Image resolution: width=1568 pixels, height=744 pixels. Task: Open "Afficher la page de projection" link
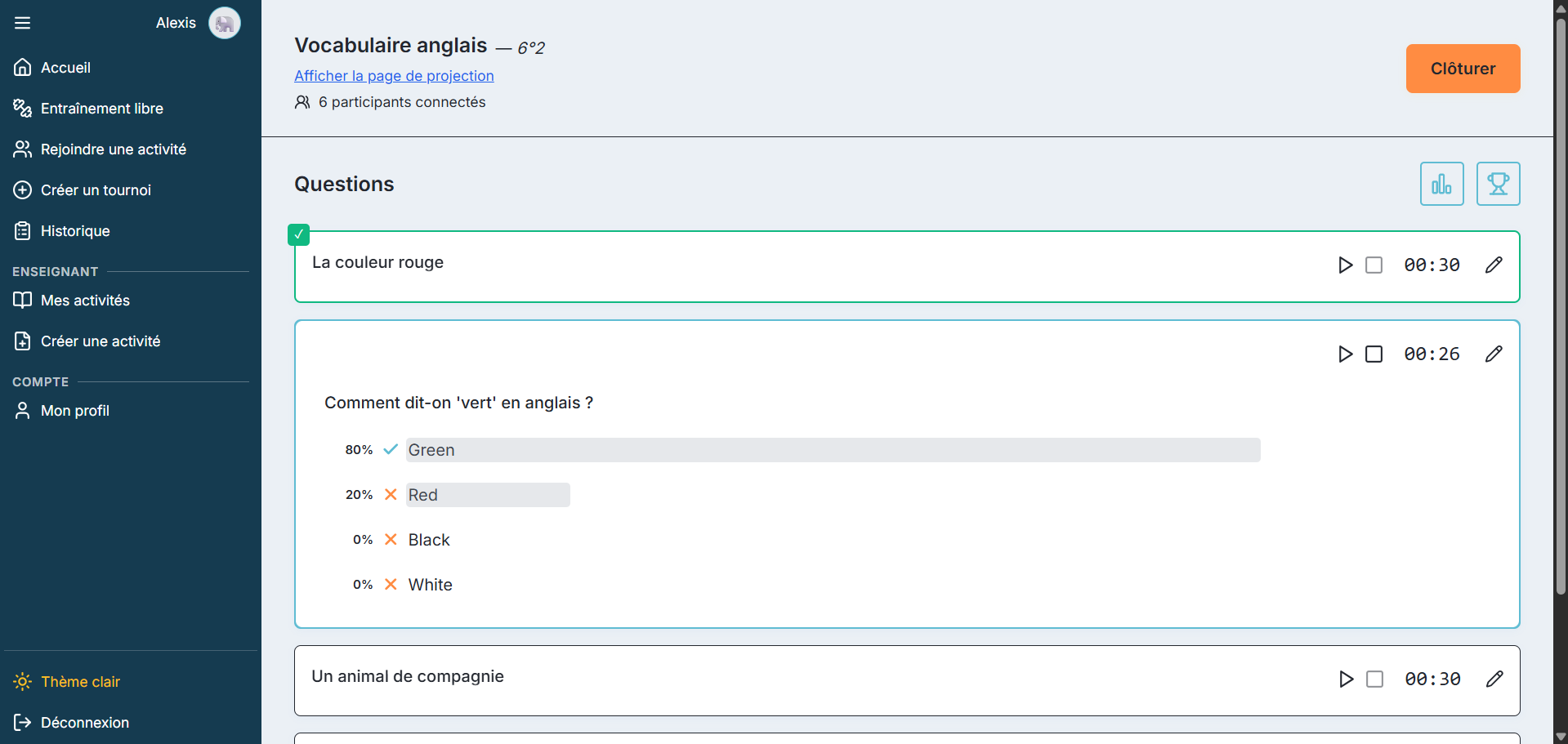394,76
